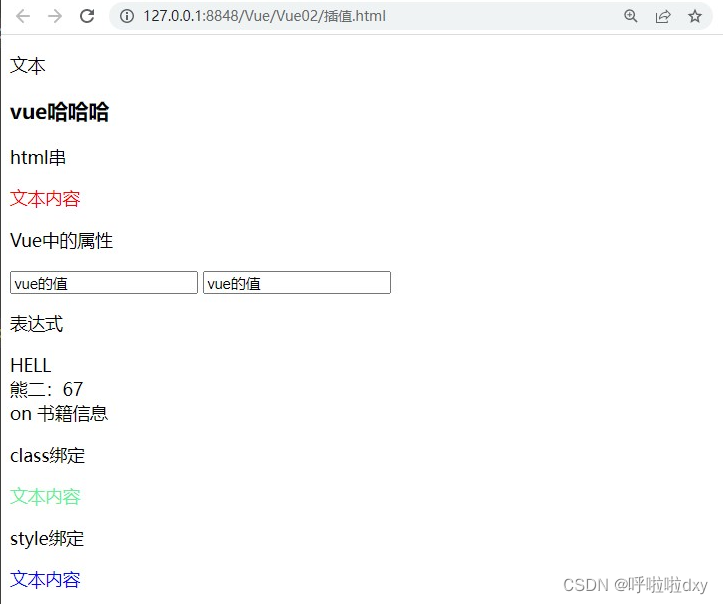Bookmark this page with the star icon
The width and height of the screenshot is (723, 604).
click(694, 16)
